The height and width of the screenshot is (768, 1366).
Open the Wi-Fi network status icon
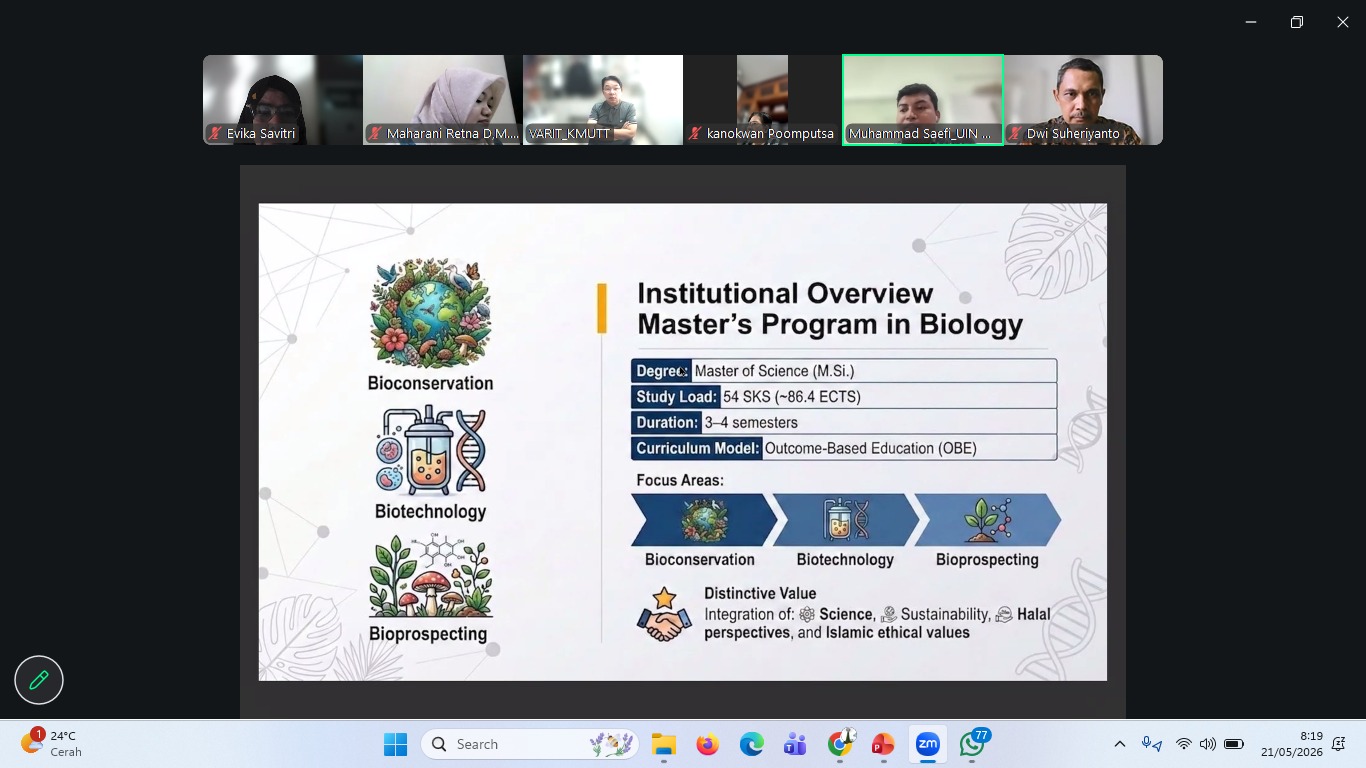pyautogui.click(x=1184, y=744)
